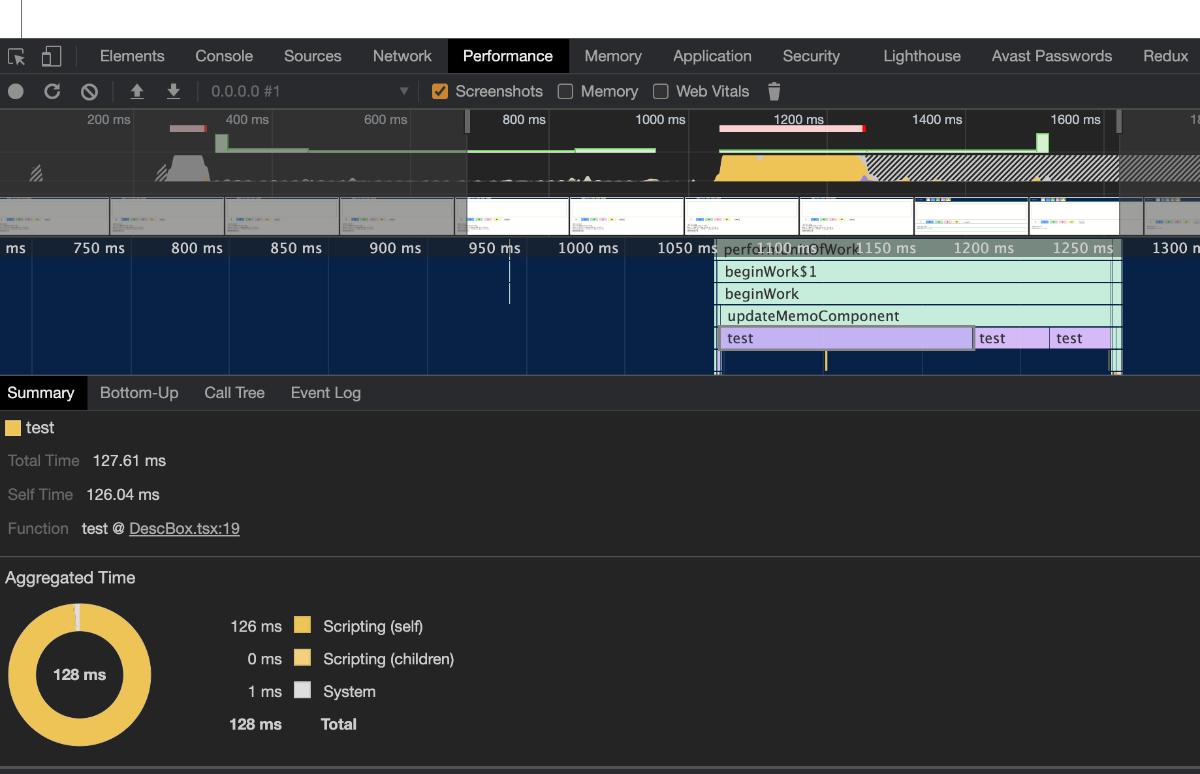Select the Performance tab
Viewport: 1200px width, 774px height.
click(508, 56)
